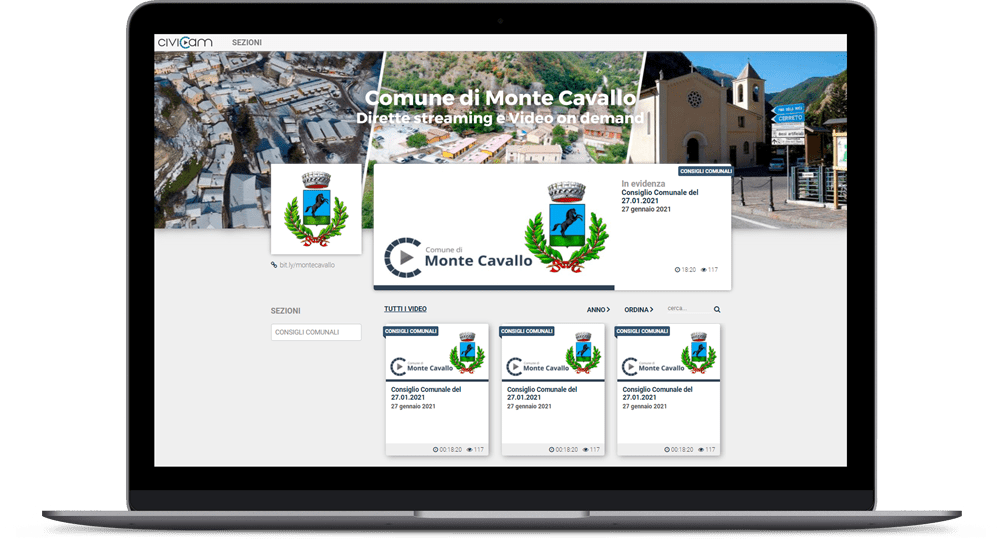Viewport: 1000px width, 541px height.
Task: Click the 27 gennaio 2021 date on featured video
Action: coord(646,209)
